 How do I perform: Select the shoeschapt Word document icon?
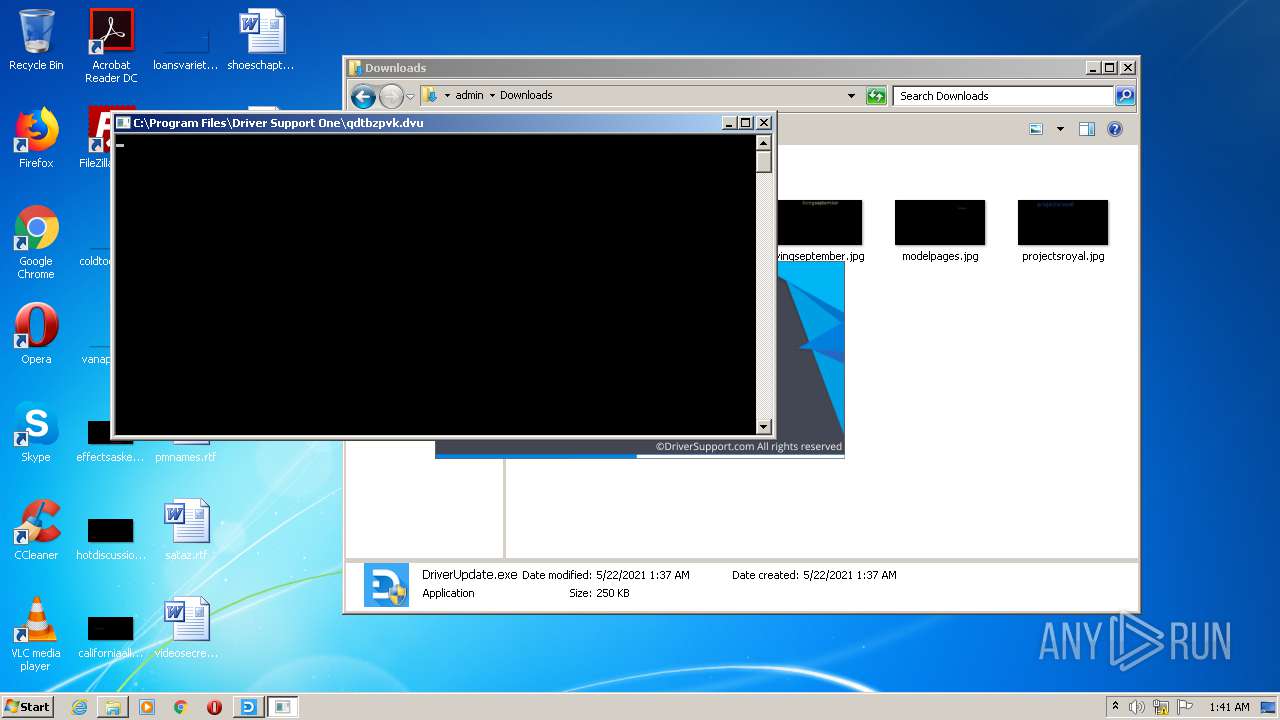coord(261,40)
